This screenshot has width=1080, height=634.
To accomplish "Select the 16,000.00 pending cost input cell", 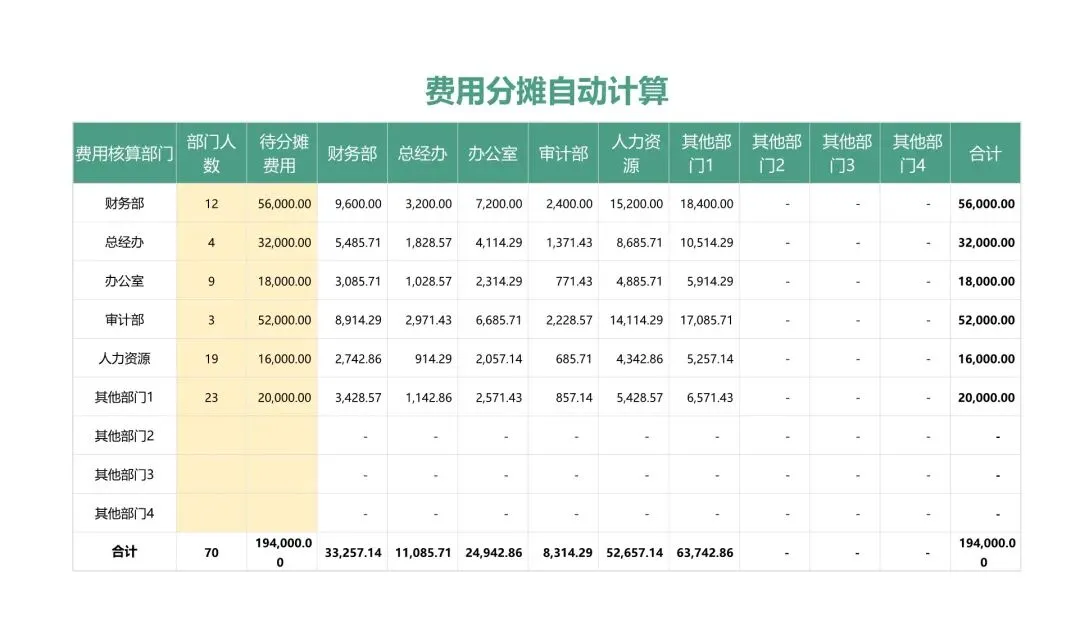I will [282, 358].
